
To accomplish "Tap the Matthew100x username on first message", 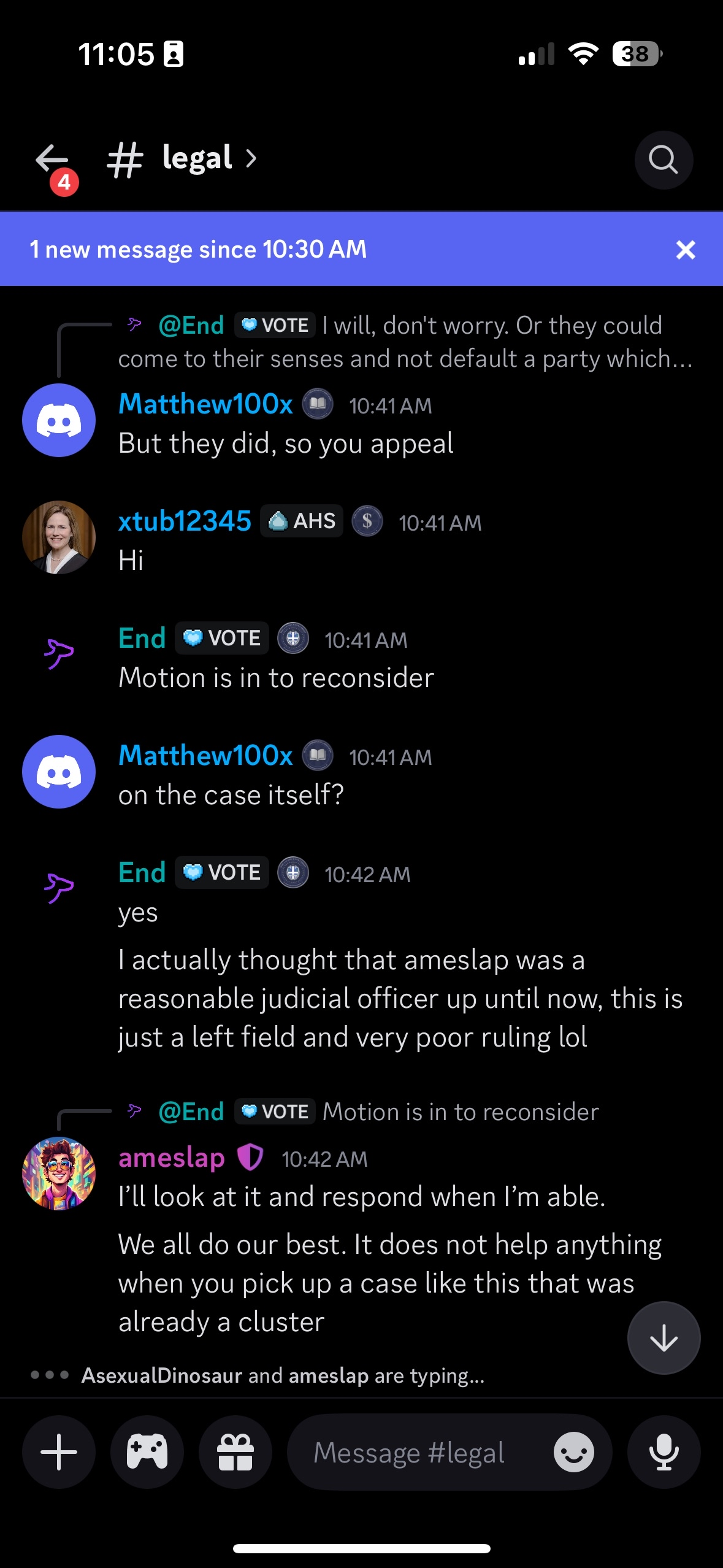I will [x=205, y=404].
